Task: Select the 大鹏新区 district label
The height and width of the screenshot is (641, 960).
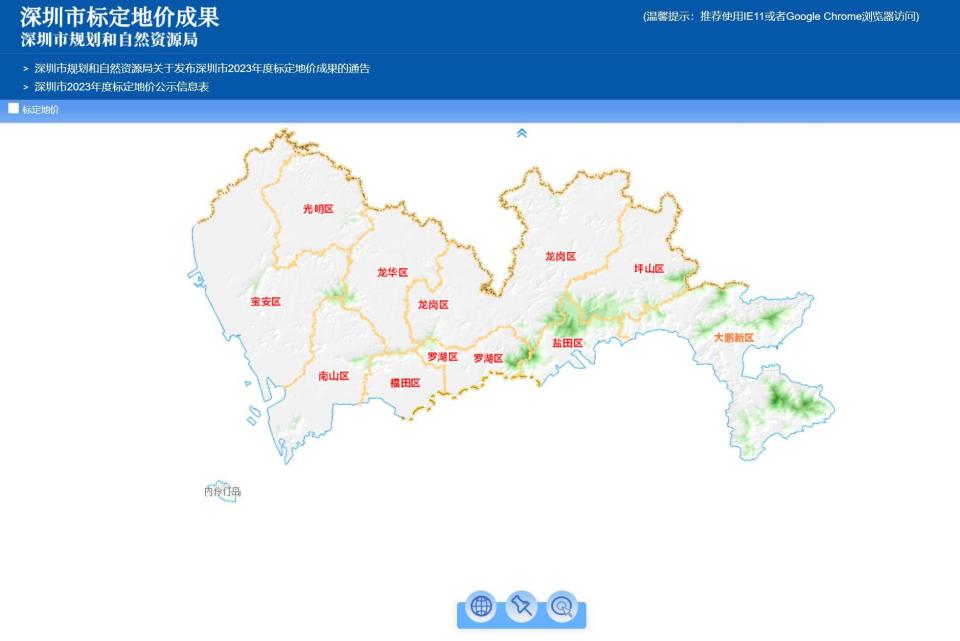Action: [734, 337]
